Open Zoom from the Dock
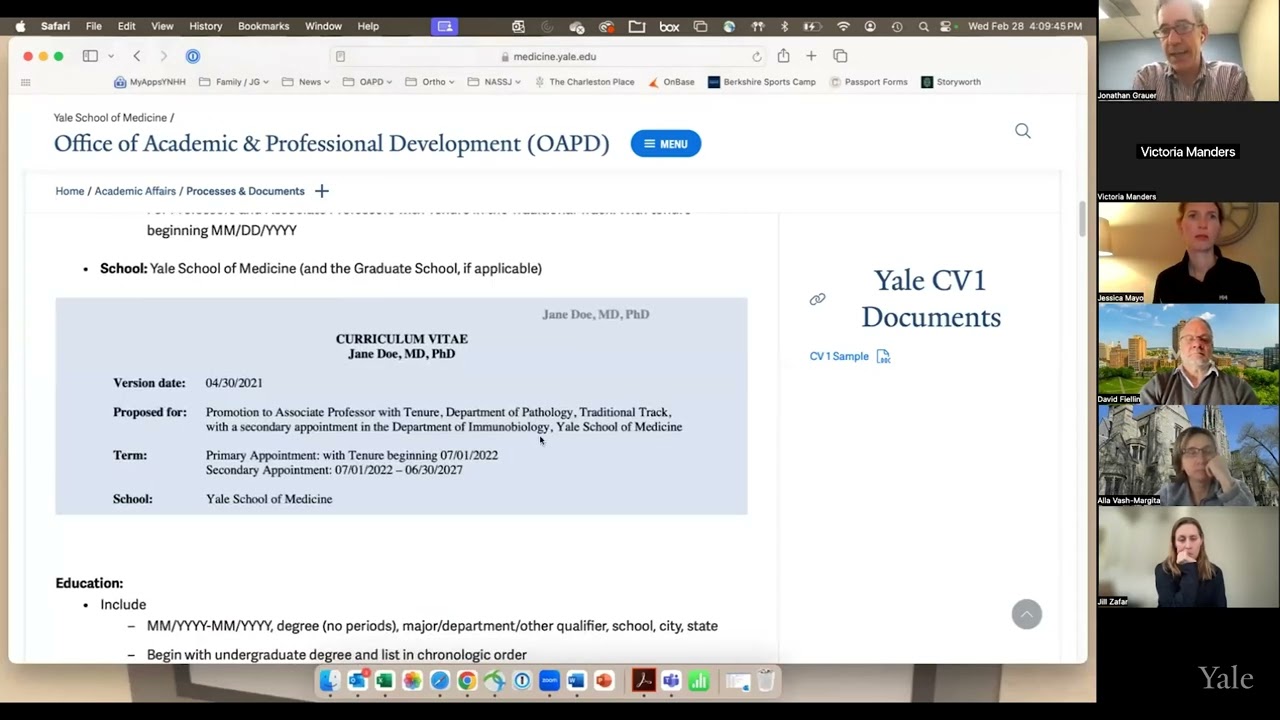 pos(549,681)
